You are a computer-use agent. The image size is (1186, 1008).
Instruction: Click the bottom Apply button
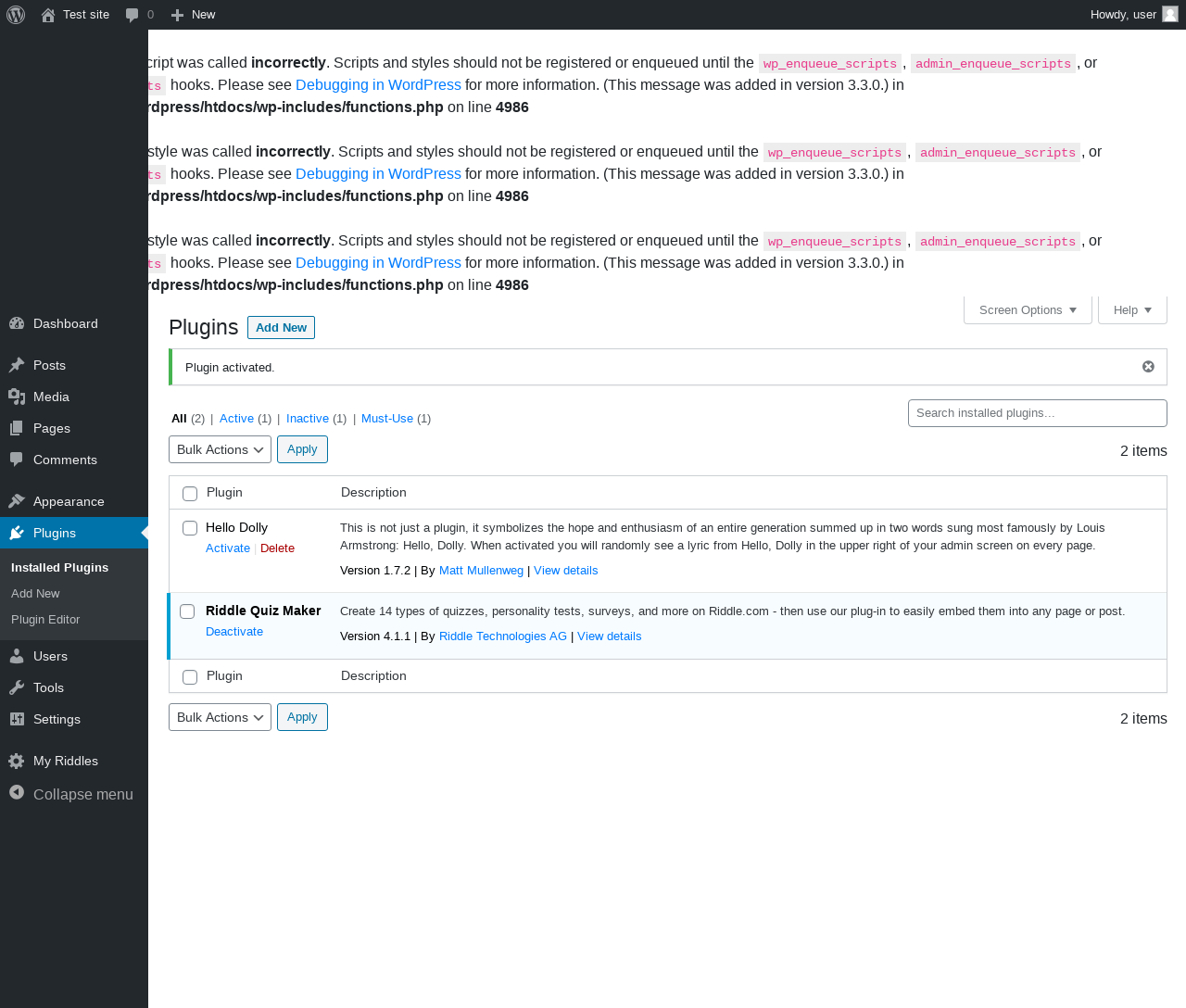[x=302, y=717]
